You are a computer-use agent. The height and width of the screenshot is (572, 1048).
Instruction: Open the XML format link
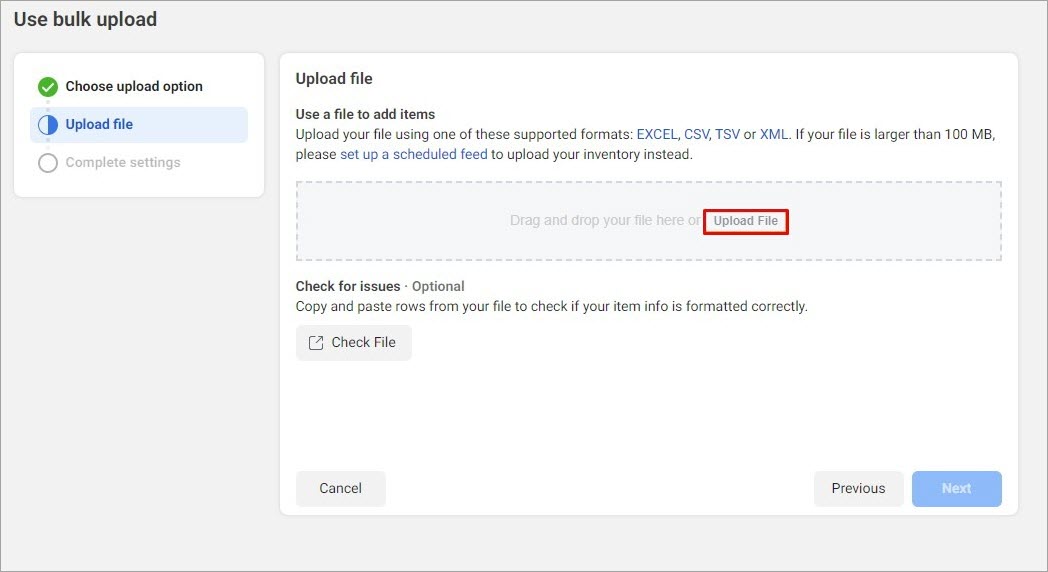[773, 134]
